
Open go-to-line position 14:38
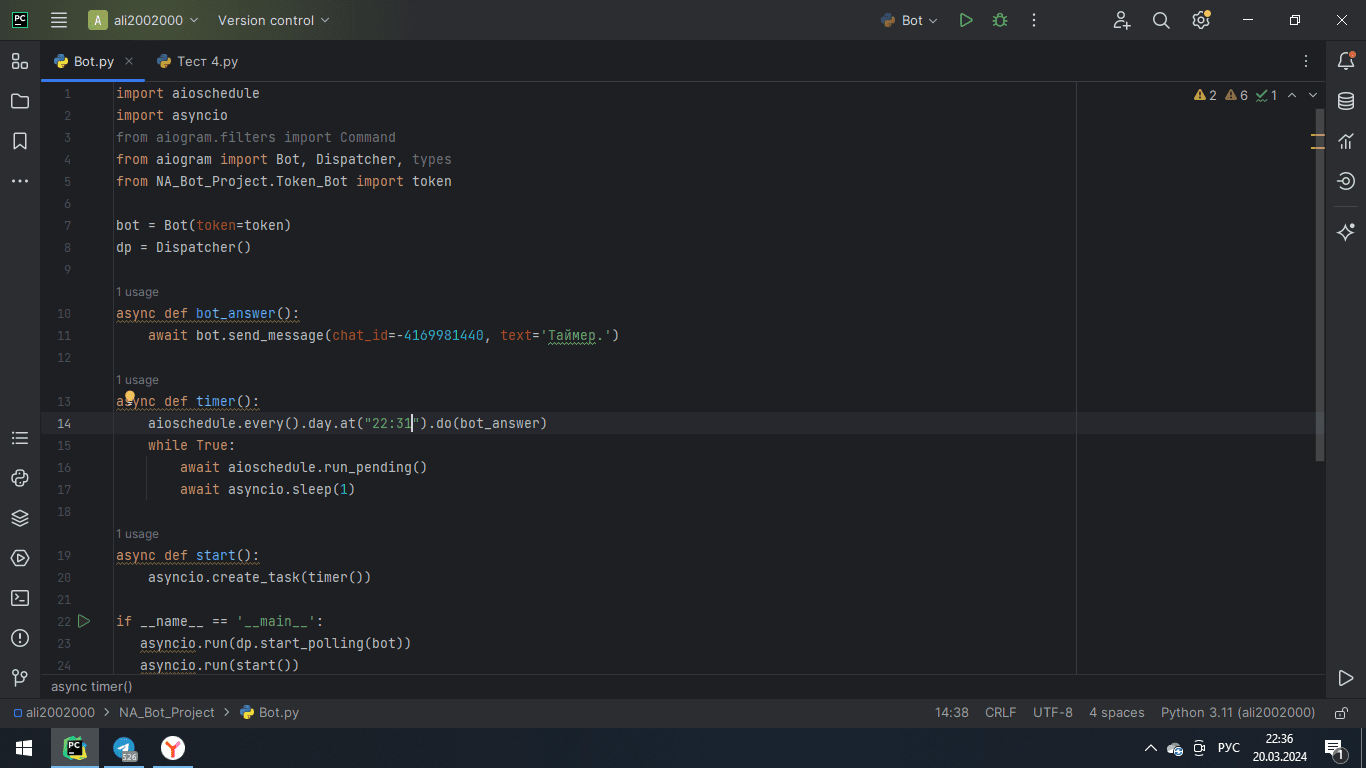952,713
